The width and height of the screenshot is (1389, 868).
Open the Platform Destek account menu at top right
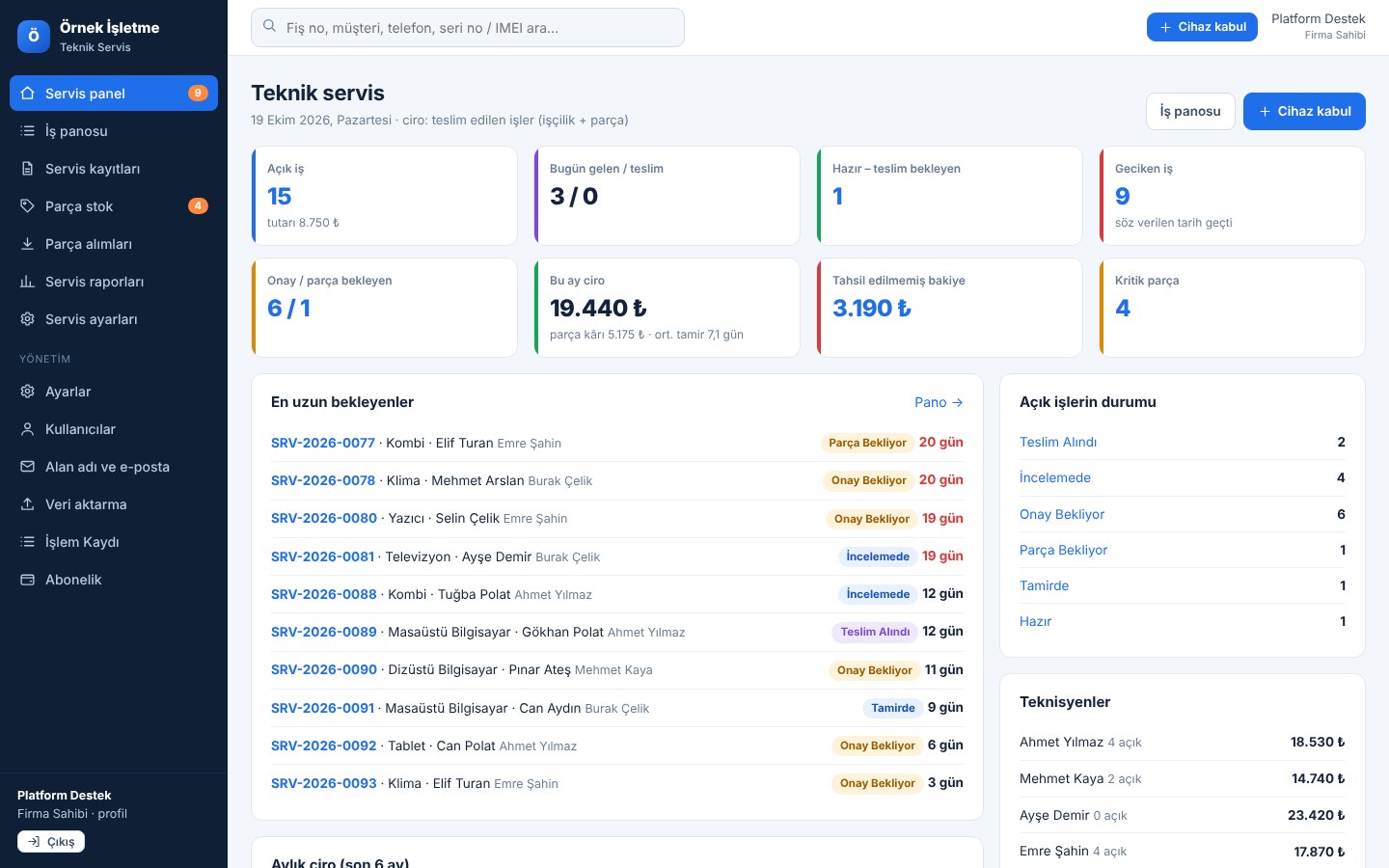(1318, 27)
